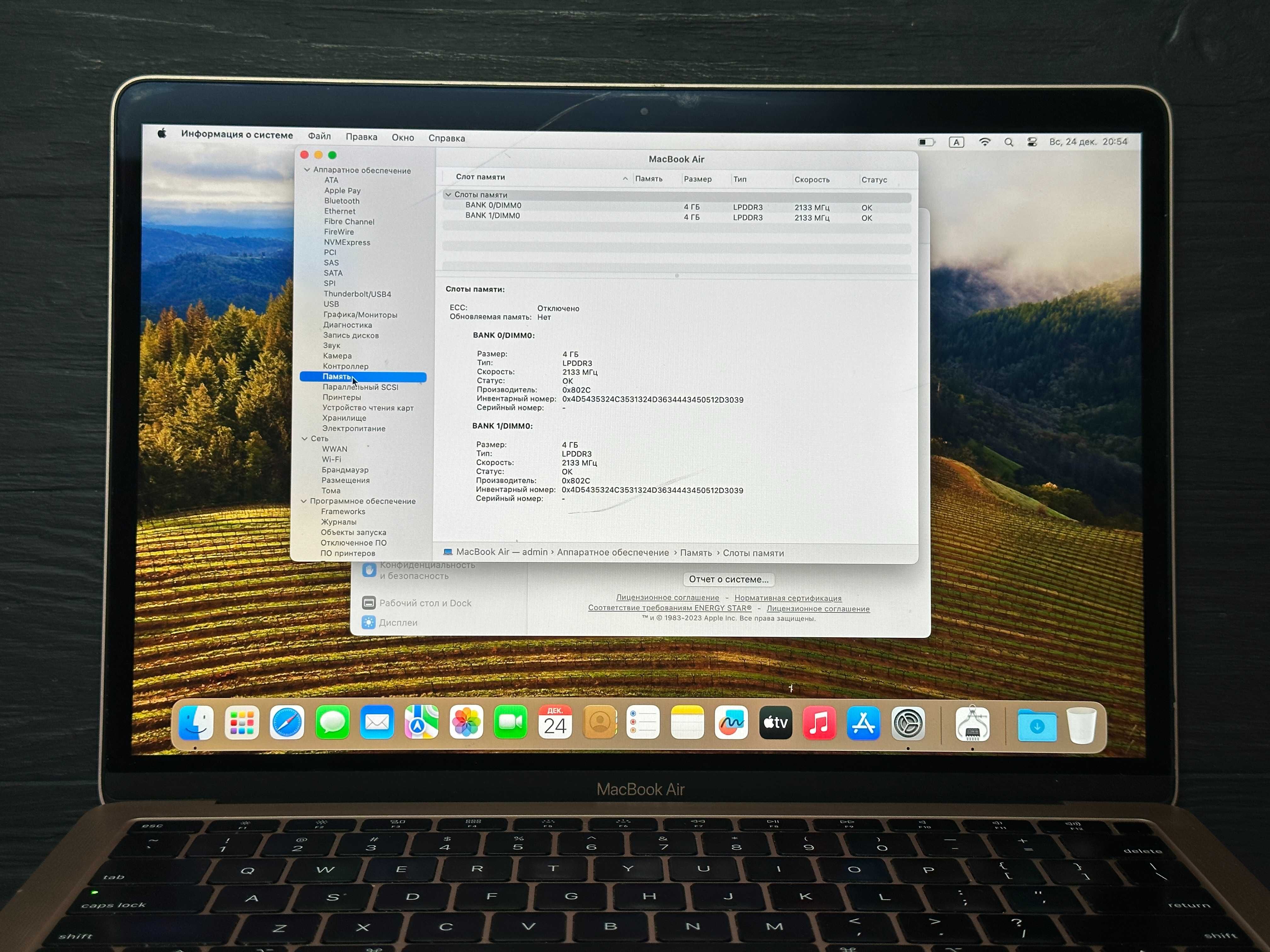Open App Store in the Dock

863,723
